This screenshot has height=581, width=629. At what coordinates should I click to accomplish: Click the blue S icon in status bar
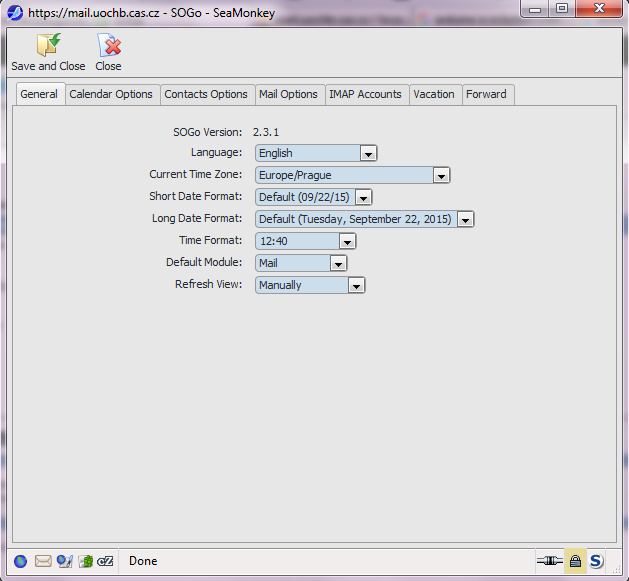(596, 561)
